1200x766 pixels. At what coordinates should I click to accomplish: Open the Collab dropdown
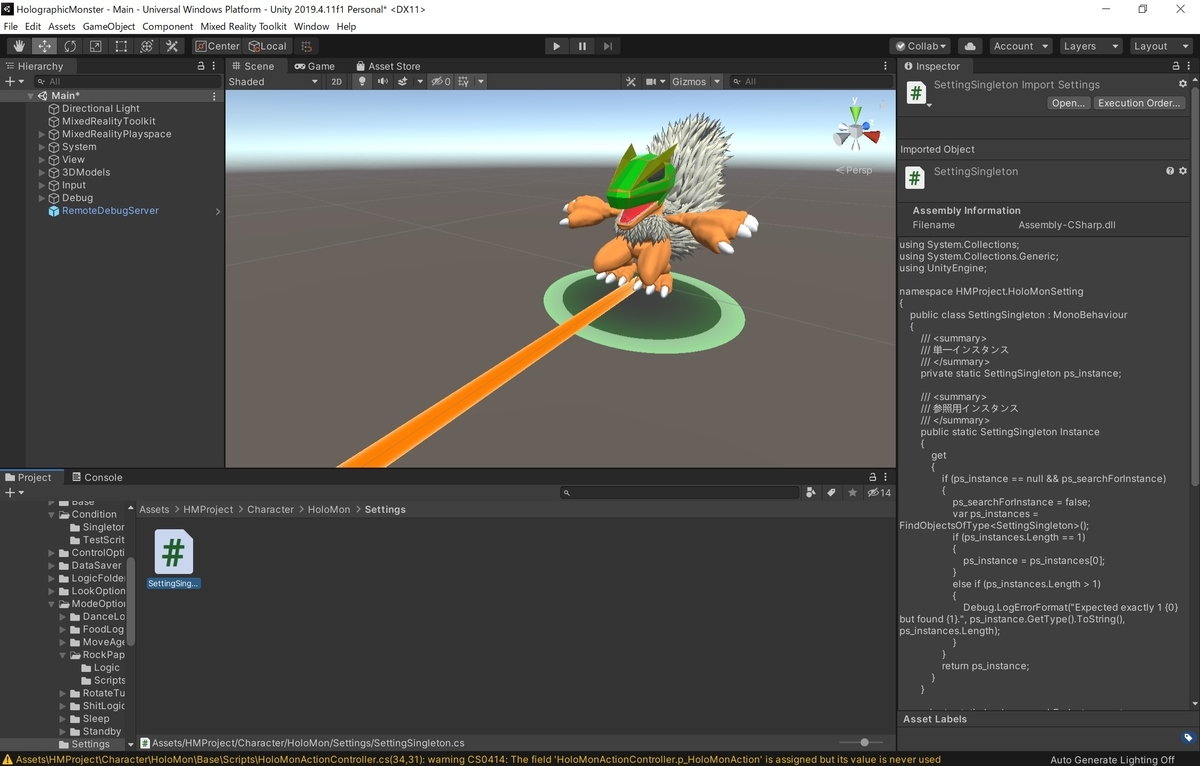click(921, 46)
